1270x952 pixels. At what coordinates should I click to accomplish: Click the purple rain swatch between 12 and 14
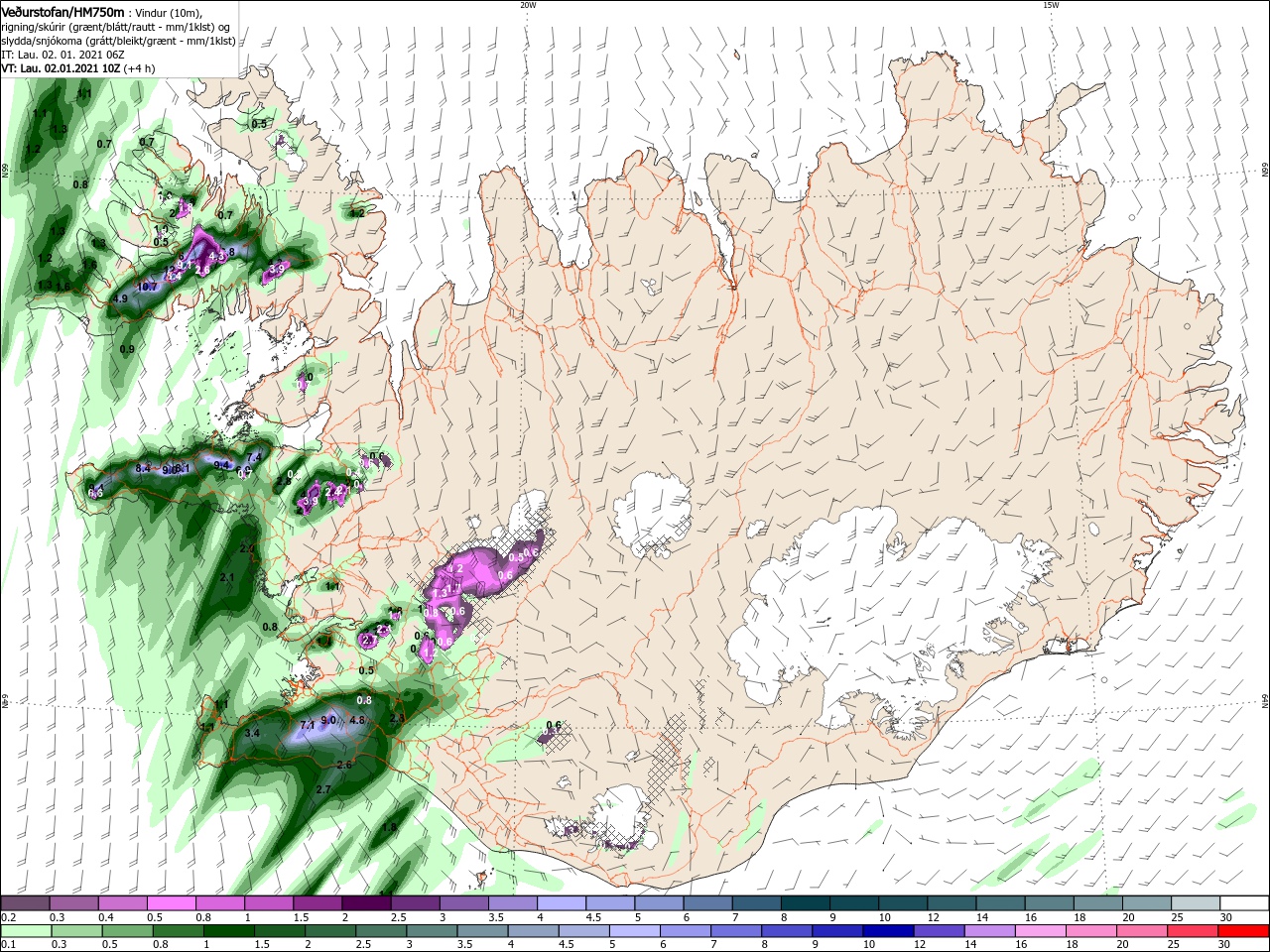point(940,931)
